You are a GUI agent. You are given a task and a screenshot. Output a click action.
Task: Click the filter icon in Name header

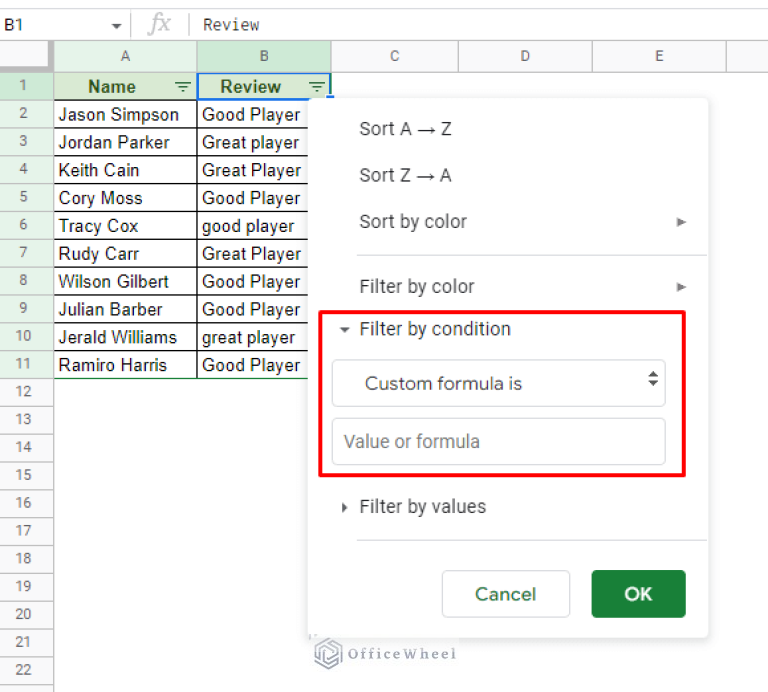click(182, 87)
